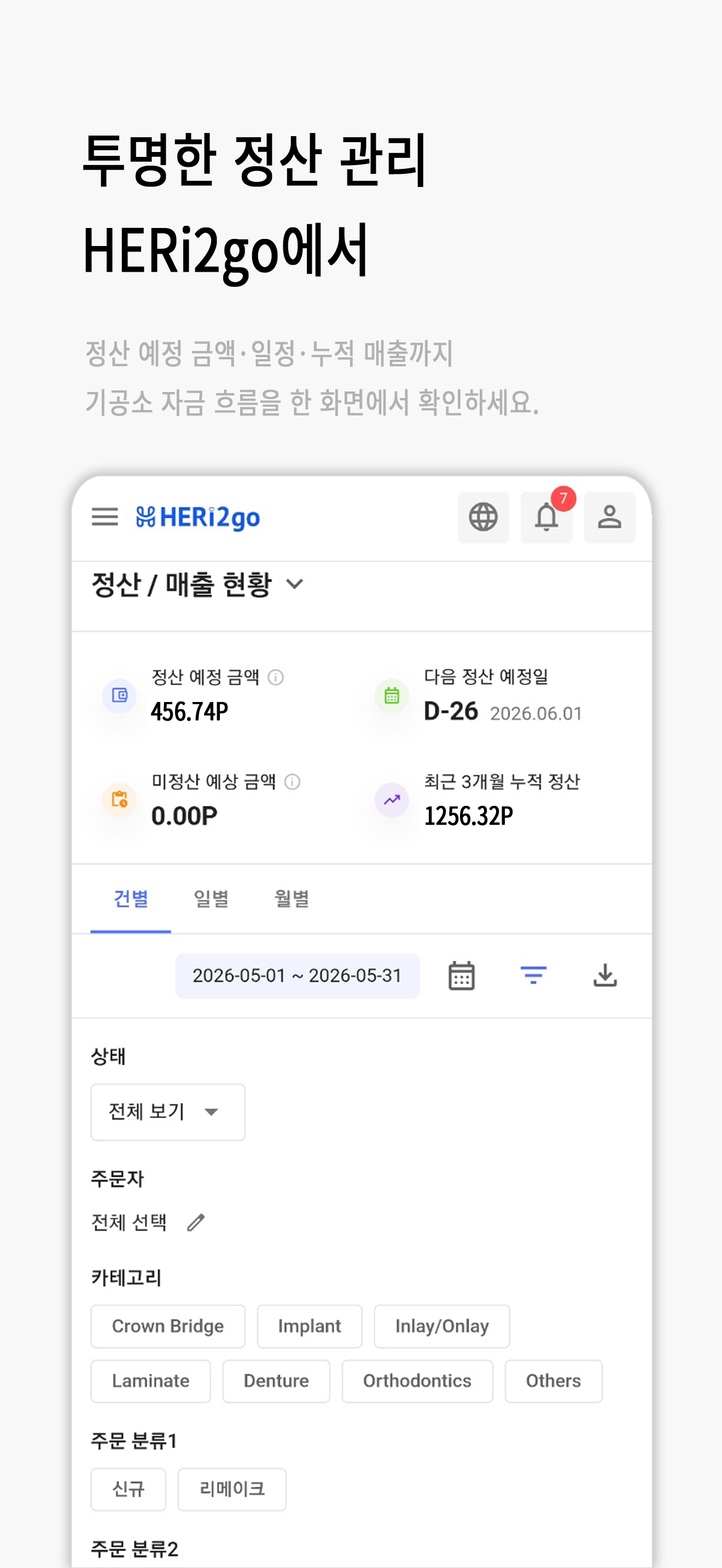Expand the 정산 / 매출 현황 page dropdown
The width and height of the screenshot is (722, 1568).
[295, 584]
